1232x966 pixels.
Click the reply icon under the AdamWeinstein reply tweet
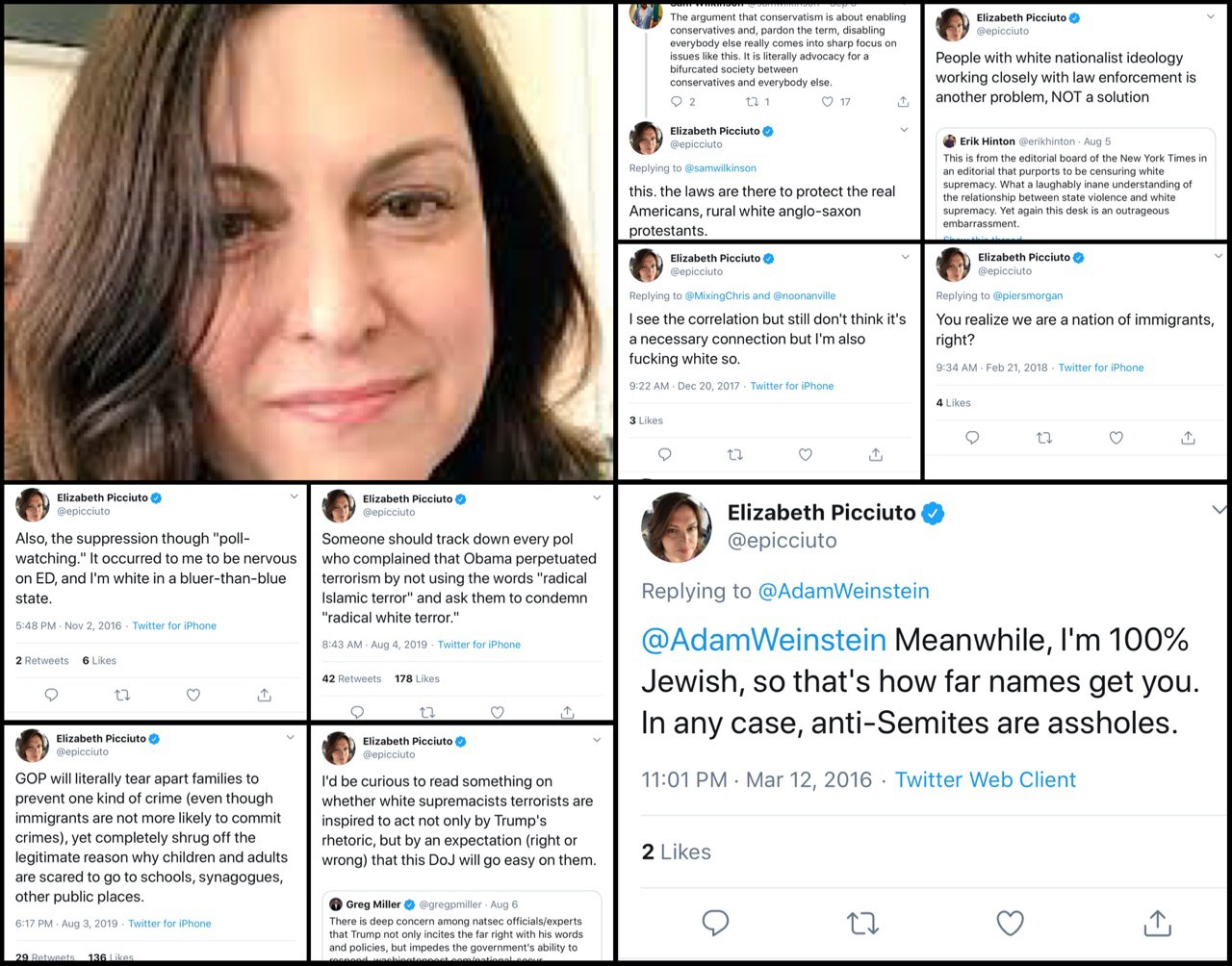point(715,923)
